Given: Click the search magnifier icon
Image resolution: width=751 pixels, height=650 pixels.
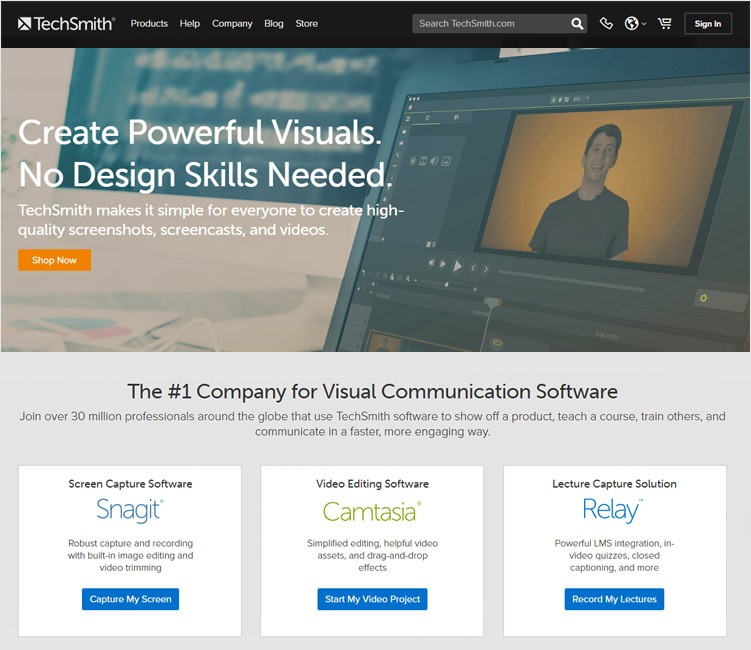Looking at the screenshot, I should [x=577, y=23].
